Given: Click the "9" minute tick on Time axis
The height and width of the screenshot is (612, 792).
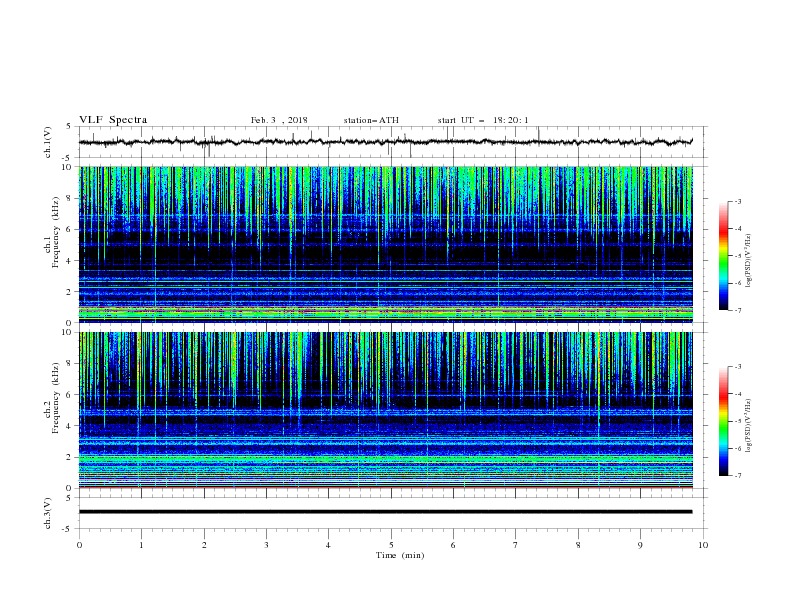Looking at the screenshot, I should pos(640,545).
